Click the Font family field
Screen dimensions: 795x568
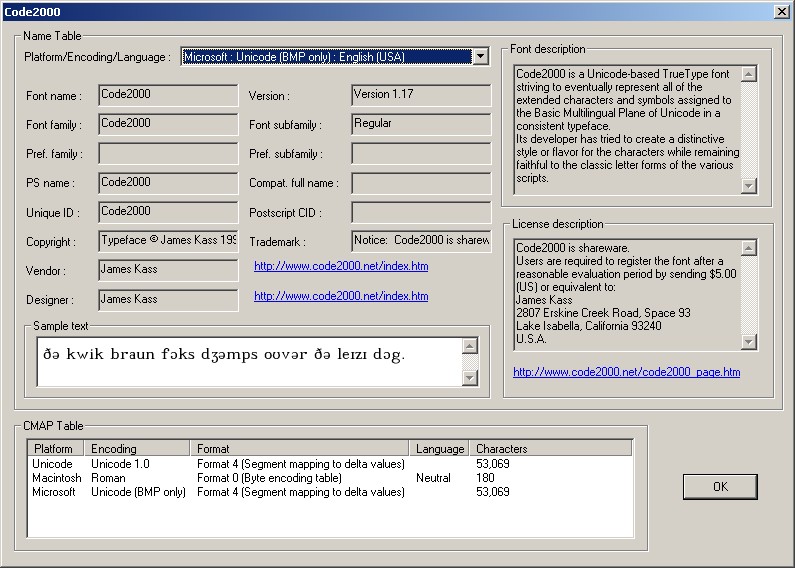click(x=168, y=124)
